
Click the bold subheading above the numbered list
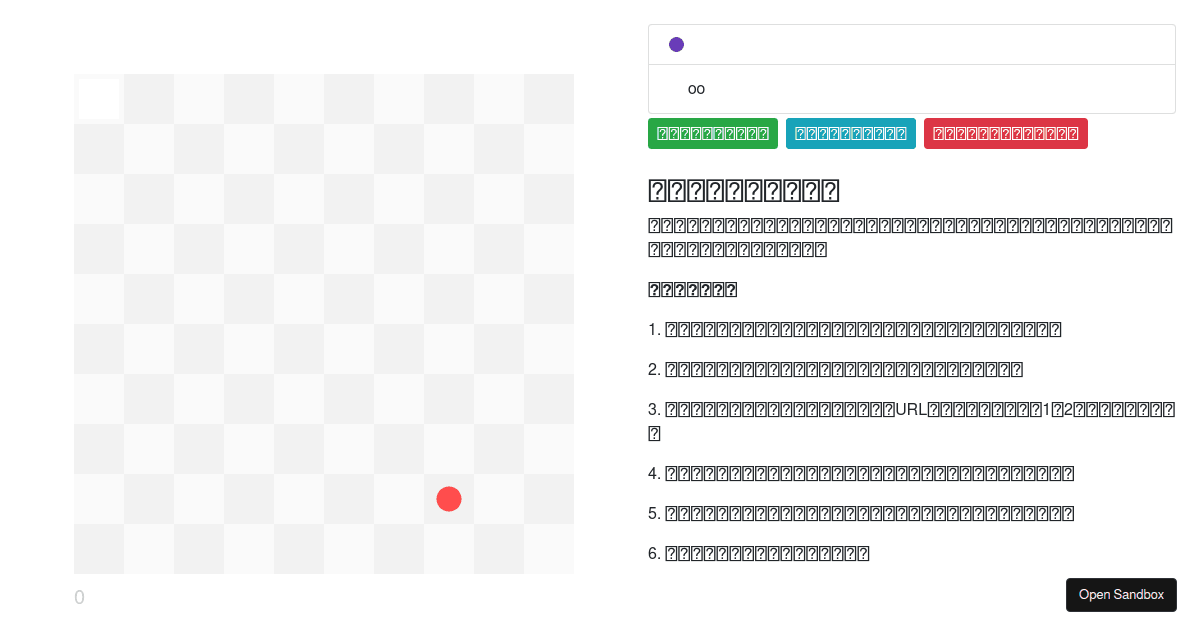[x=691, y=289]
